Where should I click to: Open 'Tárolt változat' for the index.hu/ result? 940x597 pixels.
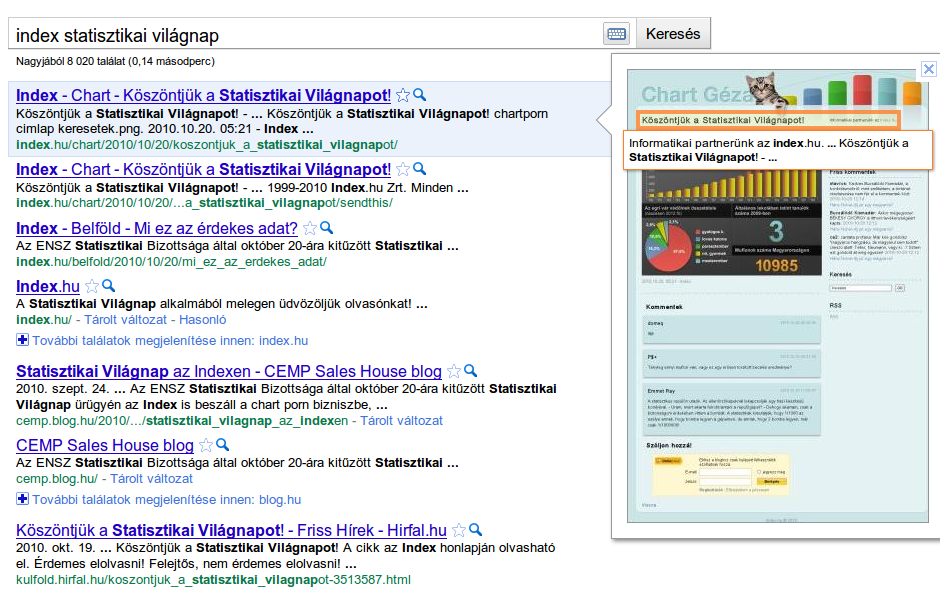125,319
